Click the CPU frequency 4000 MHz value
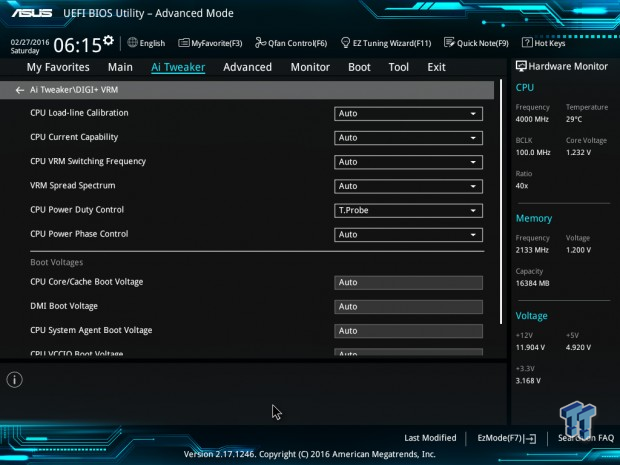This screenshot has width=620, height=465. tap(532, 119)
